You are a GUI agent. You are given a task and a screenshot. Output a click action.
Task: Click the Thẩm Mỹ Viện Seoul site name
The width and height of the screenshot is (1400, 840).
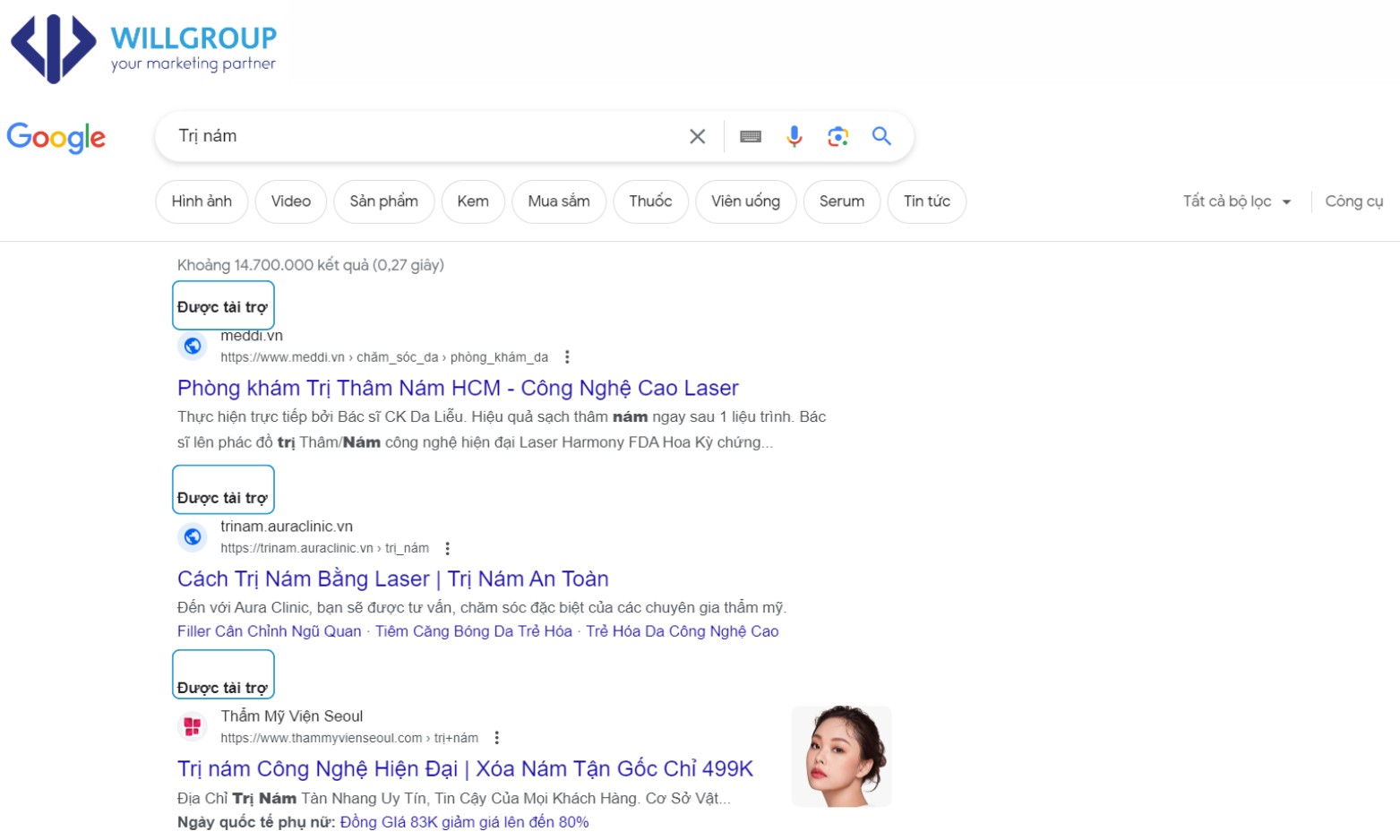tap(292, 716)
